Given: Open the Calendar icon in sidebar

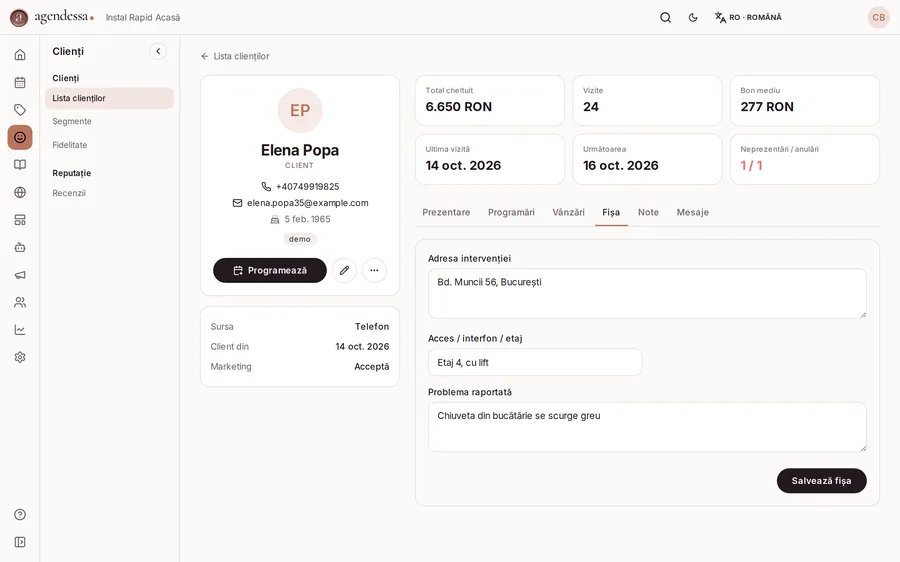Looking at the screenshot, I should pyautogui.click(x=20, y=82).
